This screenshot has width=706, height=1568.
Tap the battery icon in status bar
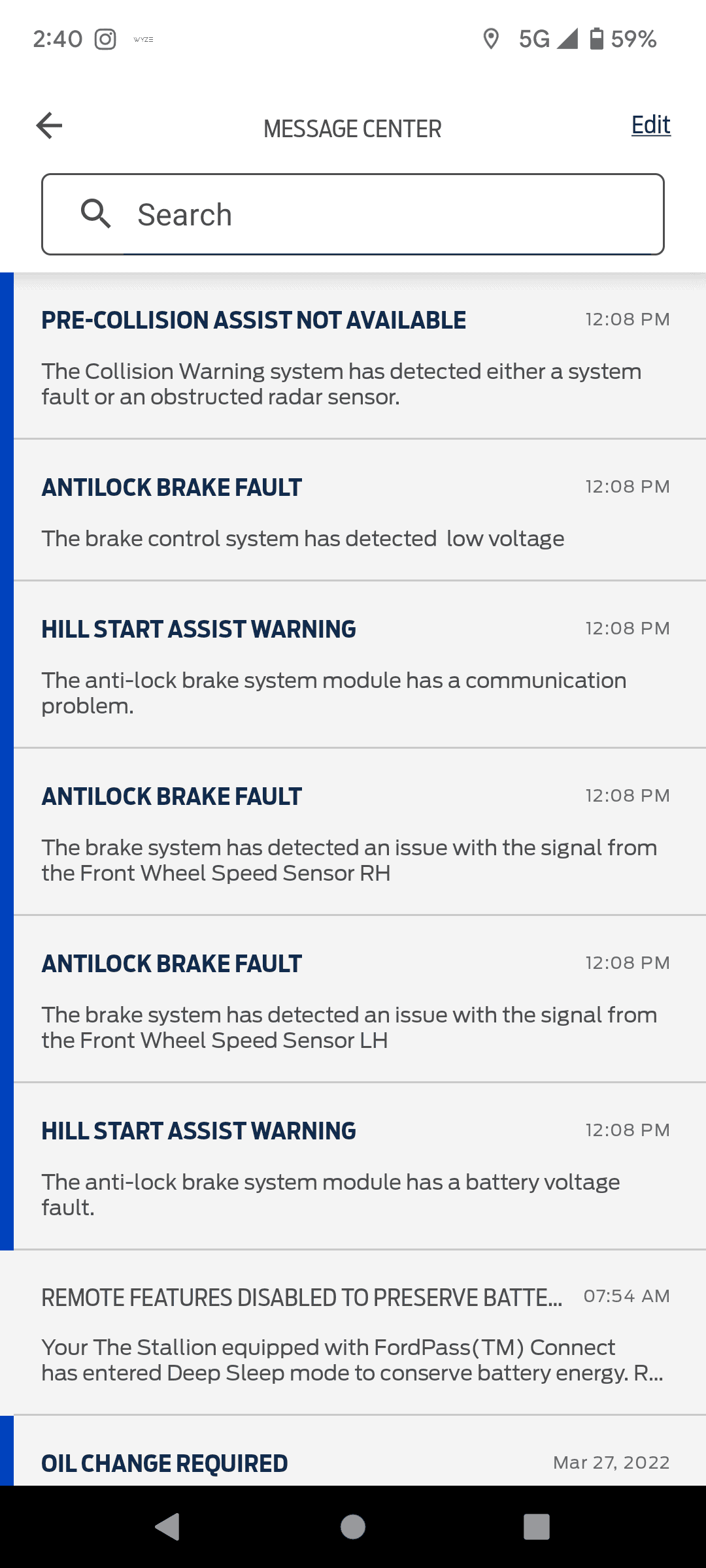[596, 39]
